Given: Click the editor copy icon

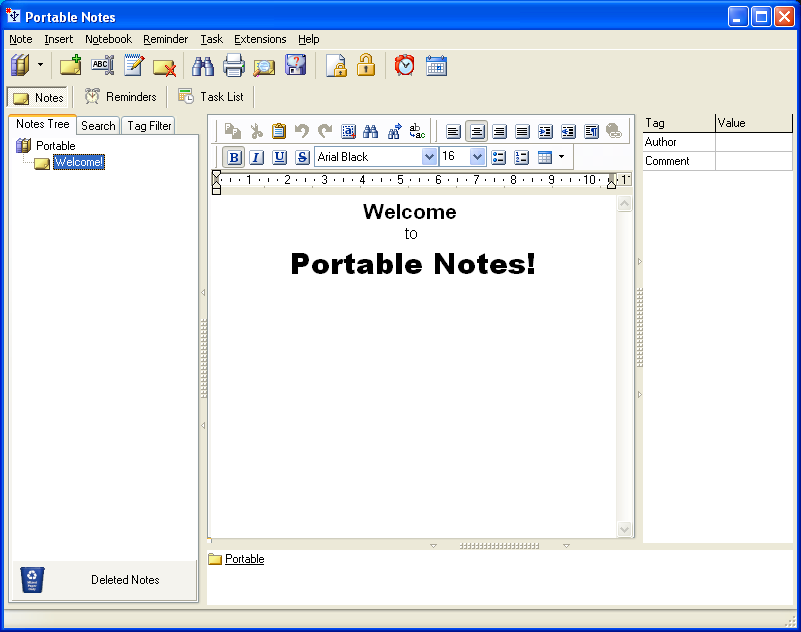Looking at the screenshot, I should point(233,131).
